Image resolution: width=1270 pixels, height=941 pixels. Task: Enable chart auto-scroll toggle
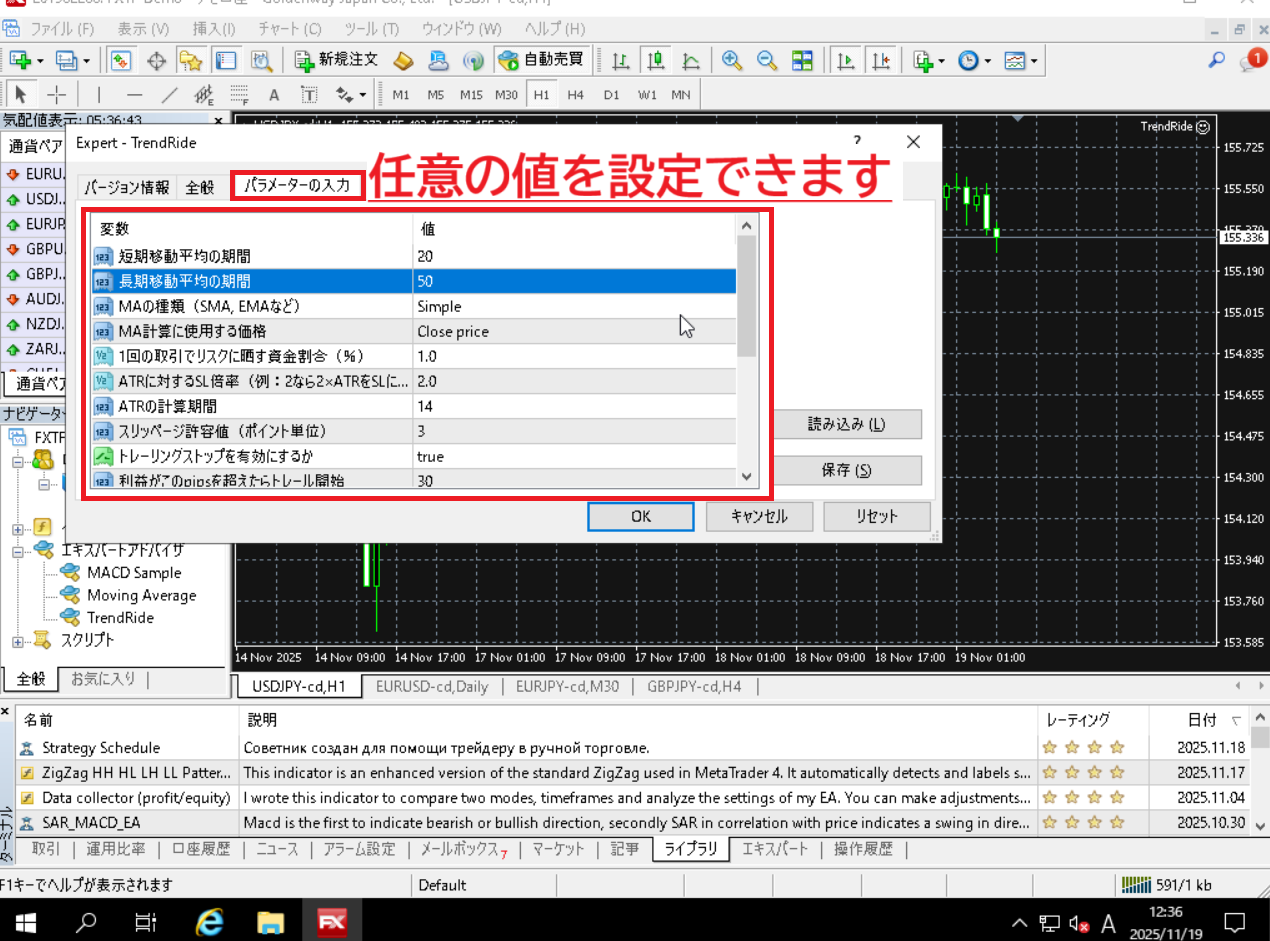pos(845,60)
